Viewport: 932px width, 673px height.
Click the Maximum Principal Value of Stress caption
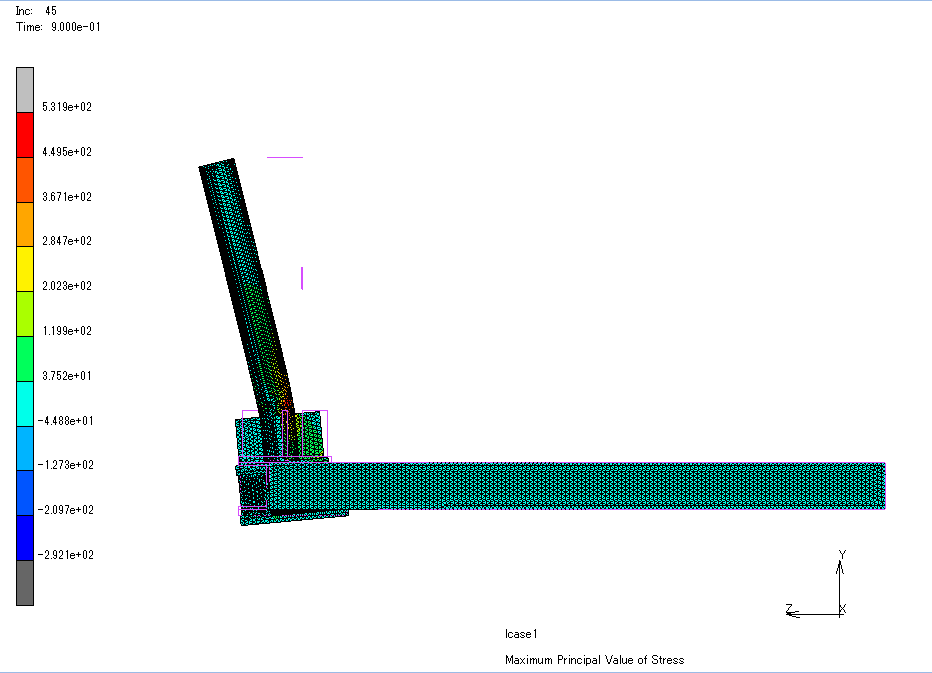tap(594, 660)
